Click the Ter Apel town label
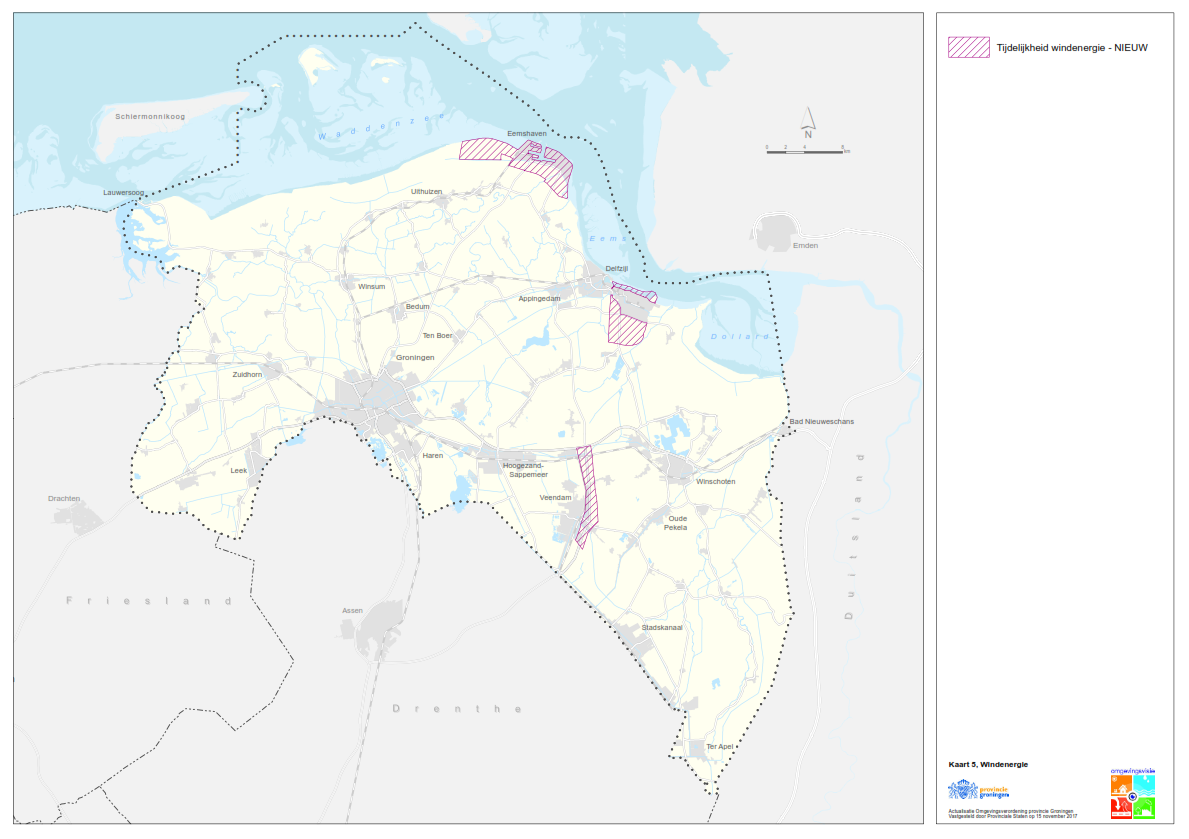Screen dimensions: 1189x839 [x=719, y=746]
